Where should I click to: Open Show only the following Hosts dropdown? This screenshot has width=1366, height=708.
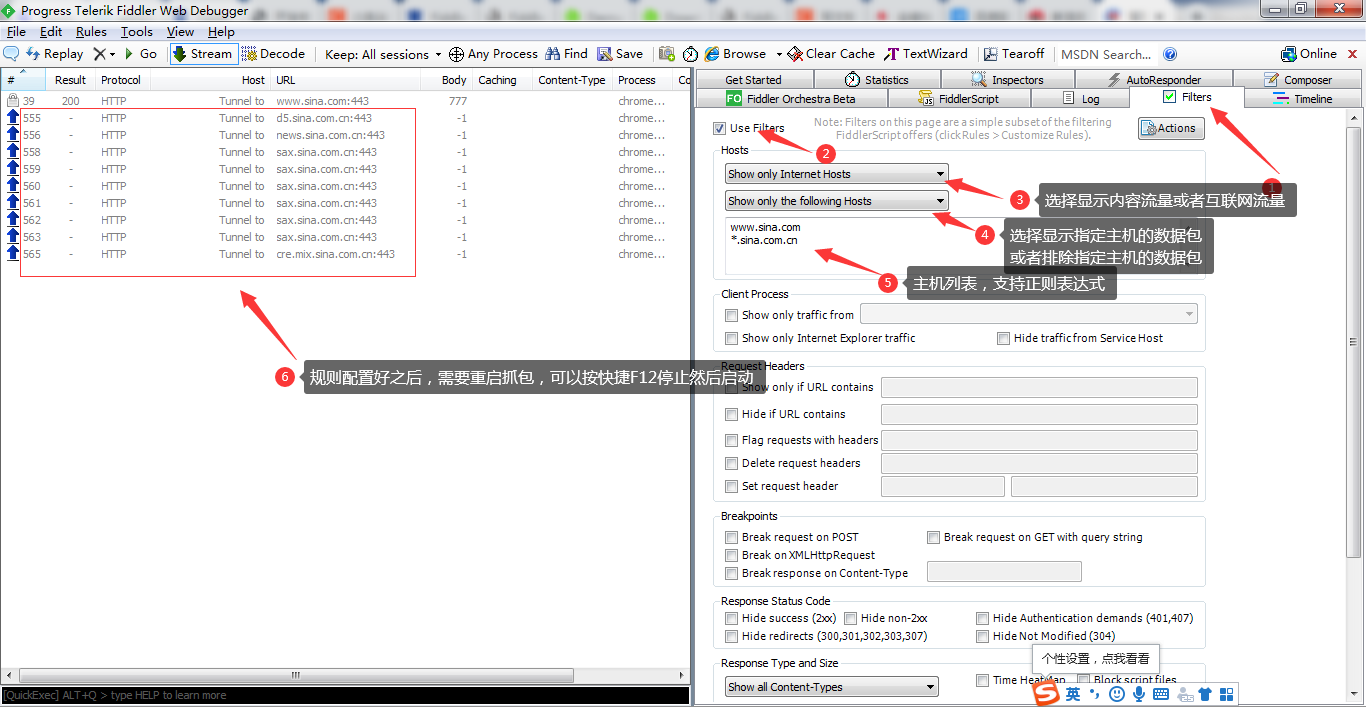(x=837, y=201)
